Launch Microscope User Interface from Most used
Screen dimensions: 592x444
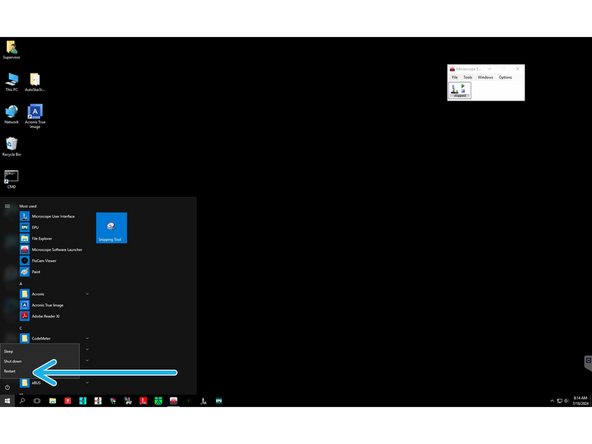click(x=54, y=216)
